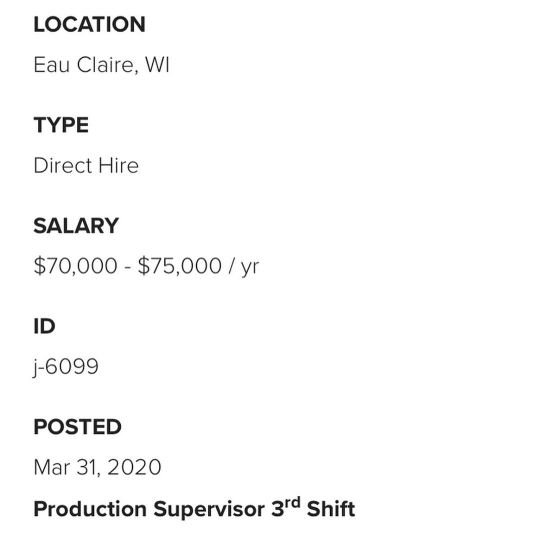Select the $70,000 minimum salary value
540x540 pixels.
pyautogui.click(x=75, y=266)
